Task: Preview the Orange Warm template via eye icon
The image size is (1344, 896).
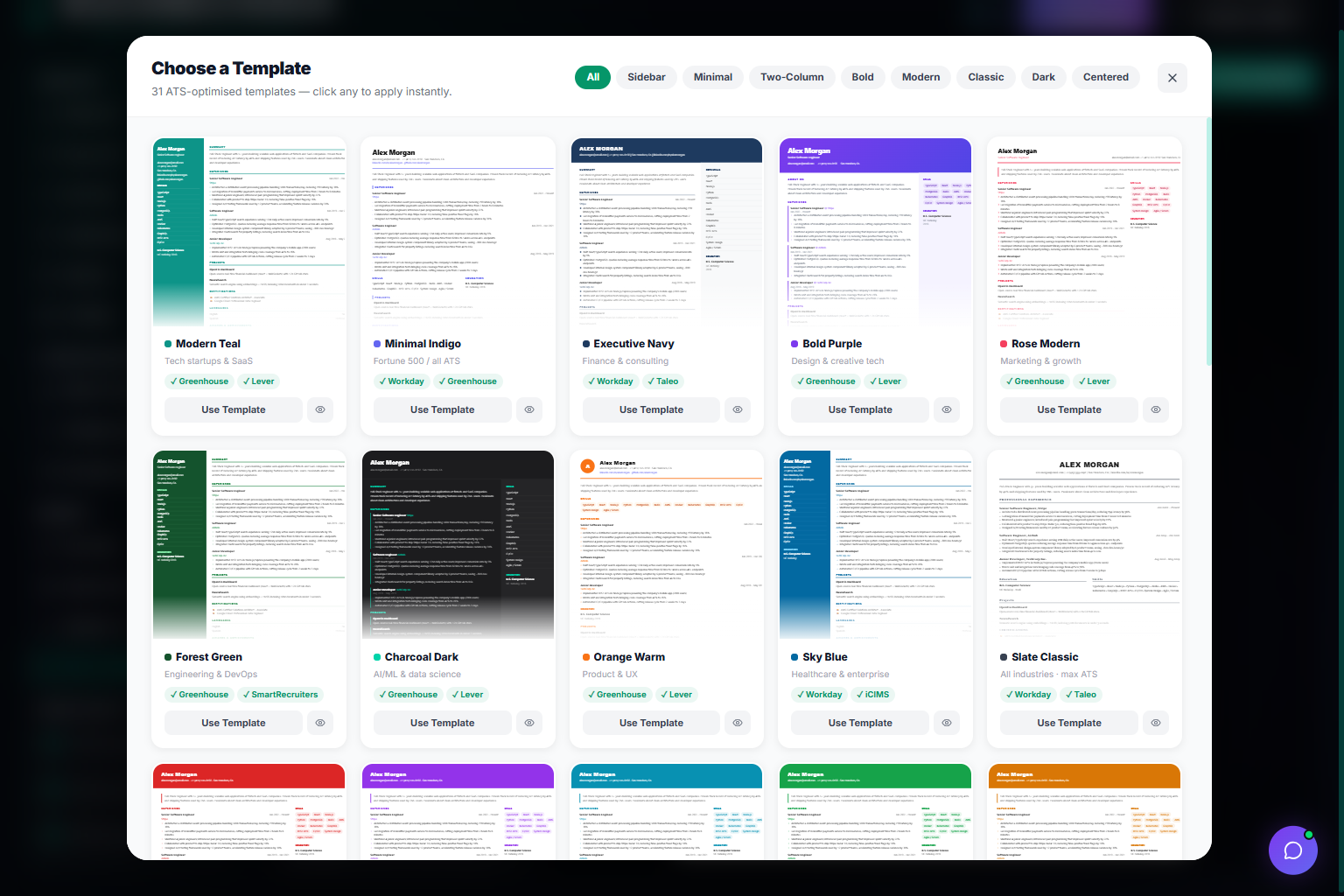Action: (738, 723)
